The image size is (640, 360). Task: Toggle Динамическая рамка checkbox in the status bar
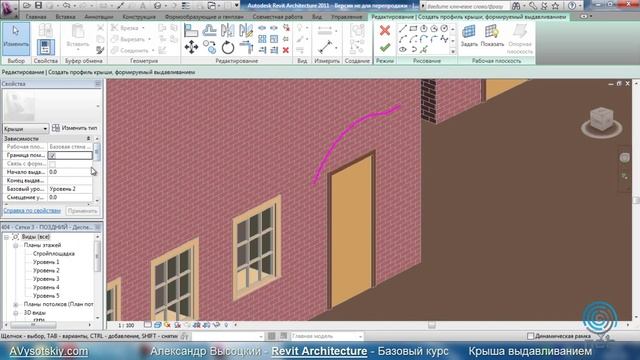pos(531,336)
